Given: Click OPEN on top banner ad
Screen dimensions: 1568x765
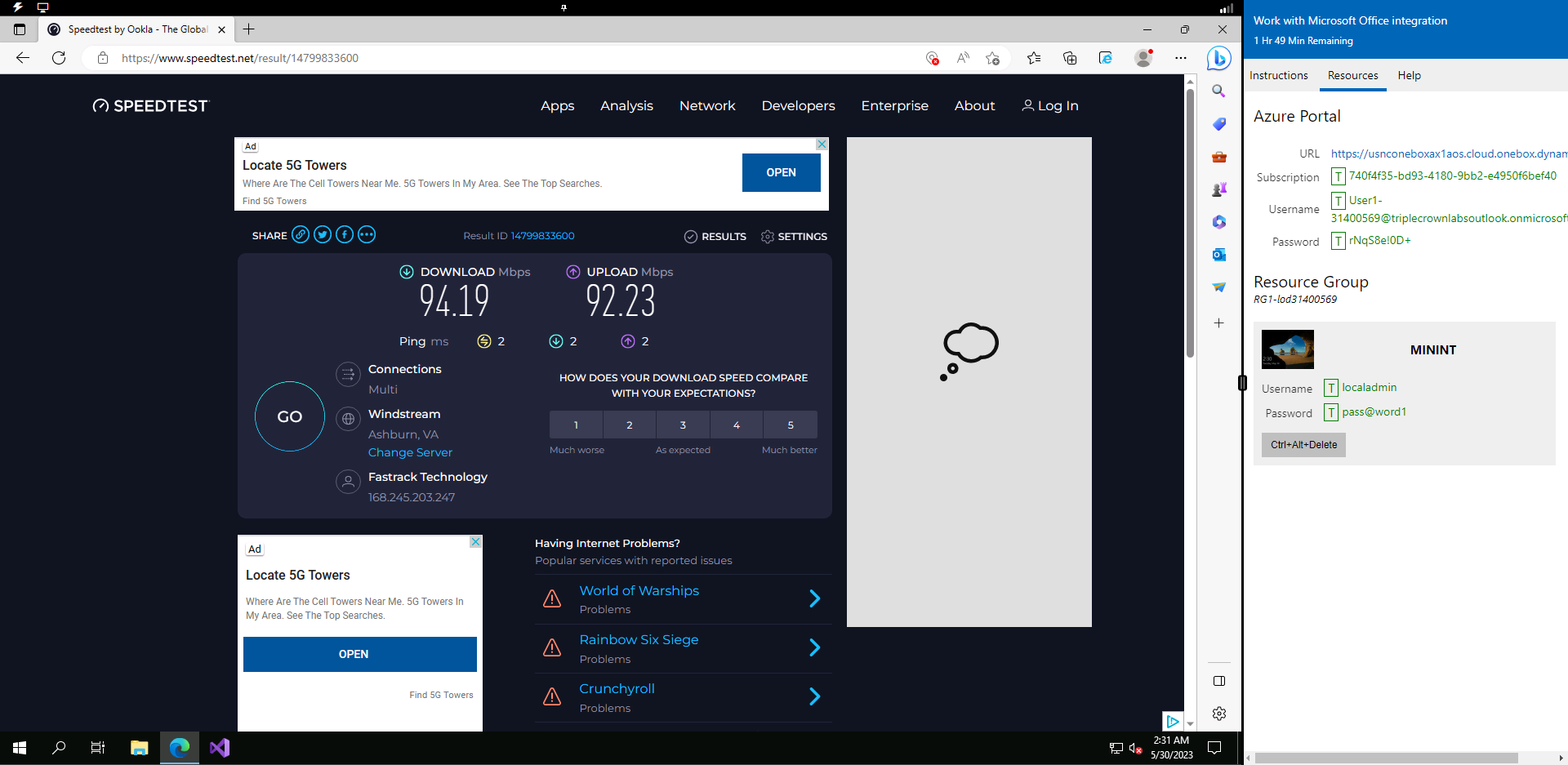Looking at the screenshot, I should coord(781,172).
